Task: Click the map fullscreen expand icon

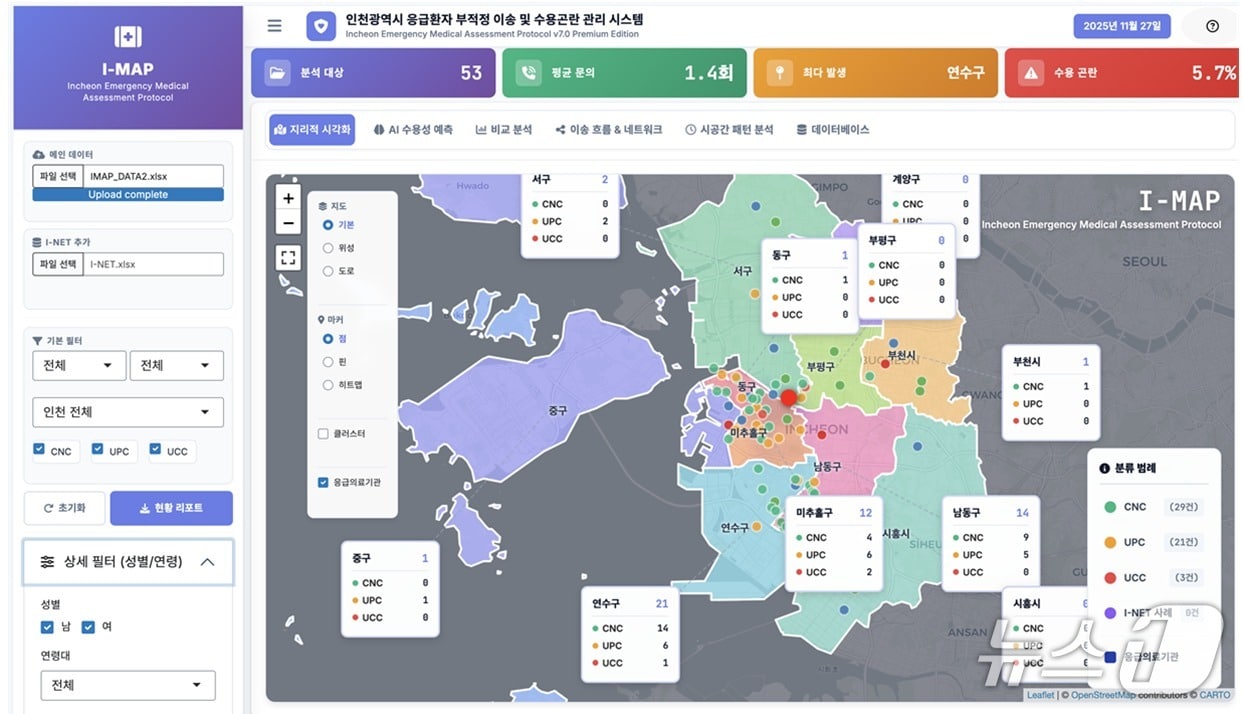Action: click(288, 257)
